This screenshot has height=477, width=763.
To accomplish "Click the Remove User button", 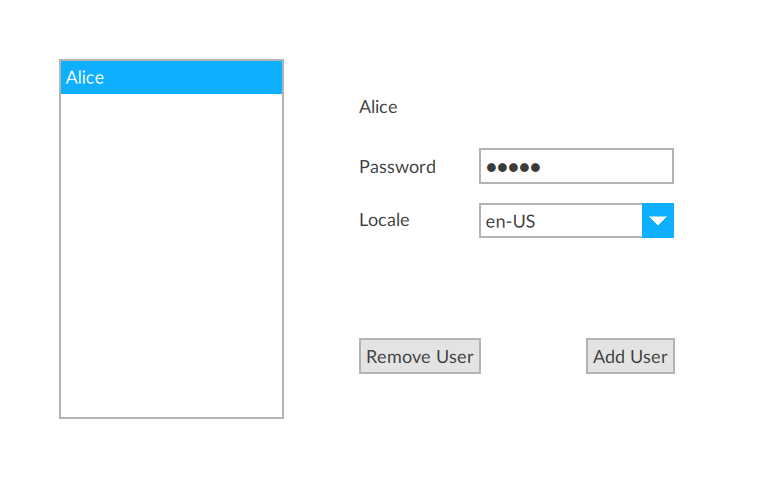I will pos(420,356).
